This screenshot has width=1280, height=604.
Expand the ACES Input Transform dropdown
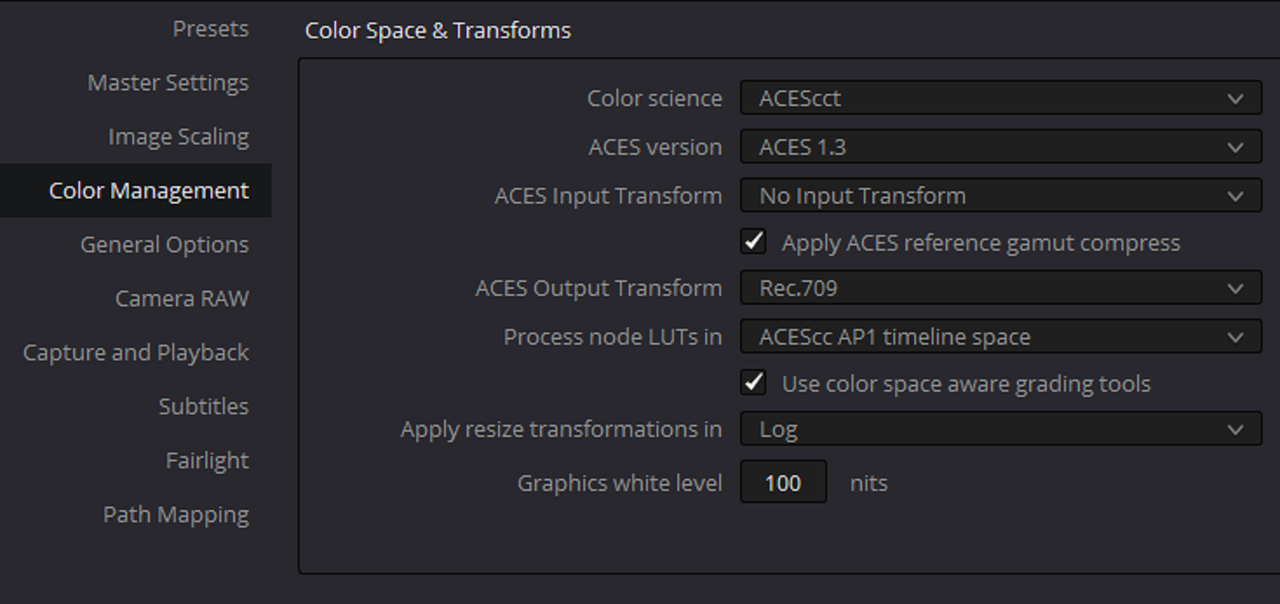(1001, 196)
